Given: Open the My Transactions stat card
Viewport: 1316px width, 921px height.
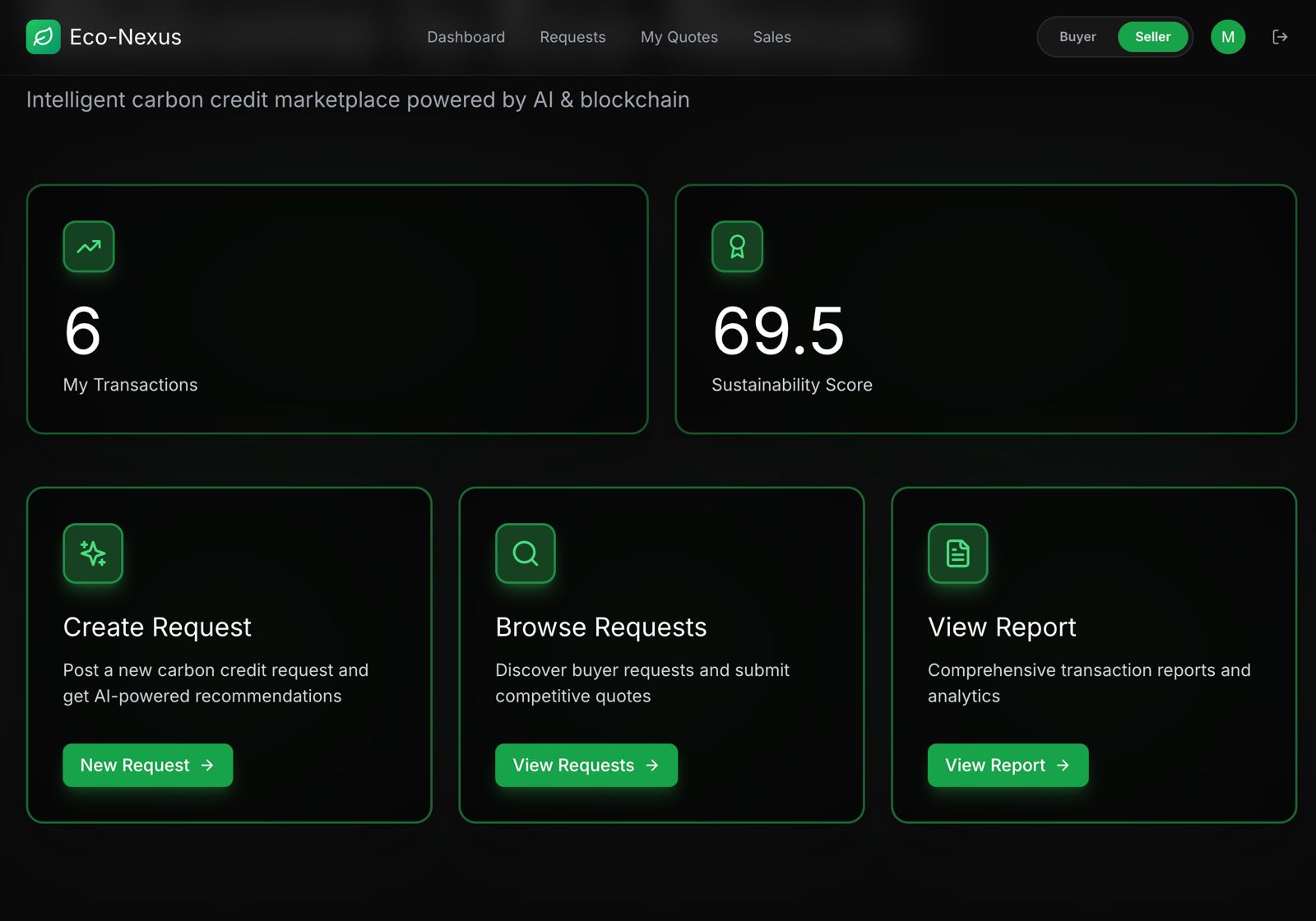Looking at the screenshot, I should (337, 309).
